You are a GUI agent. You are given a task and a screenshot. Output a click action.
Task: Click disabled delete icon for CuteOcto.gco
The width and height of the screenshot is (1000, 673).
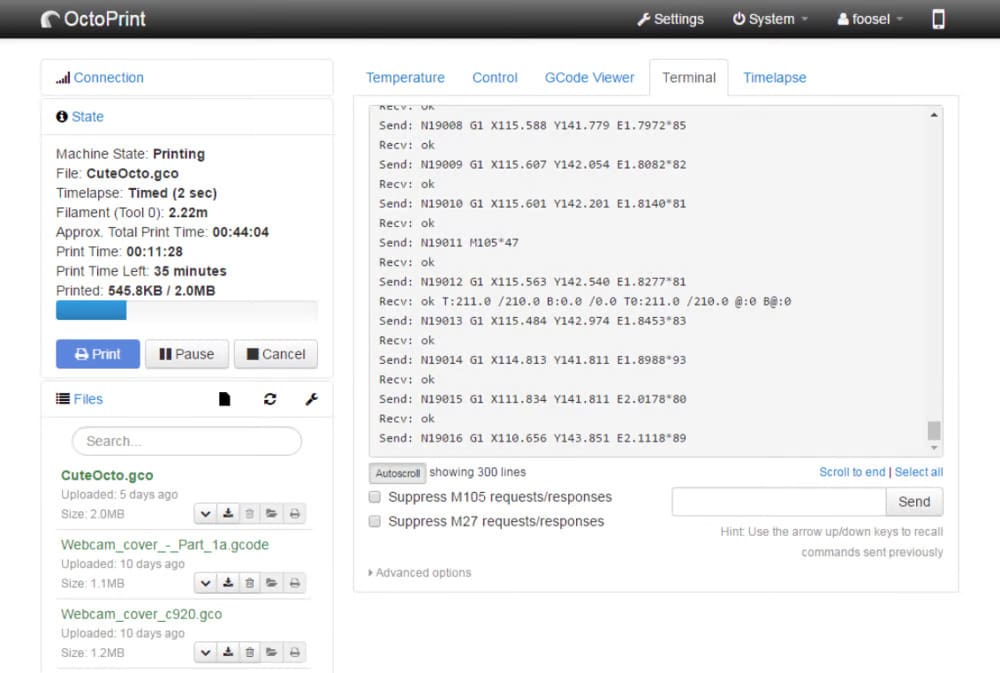tap(250, 514)
